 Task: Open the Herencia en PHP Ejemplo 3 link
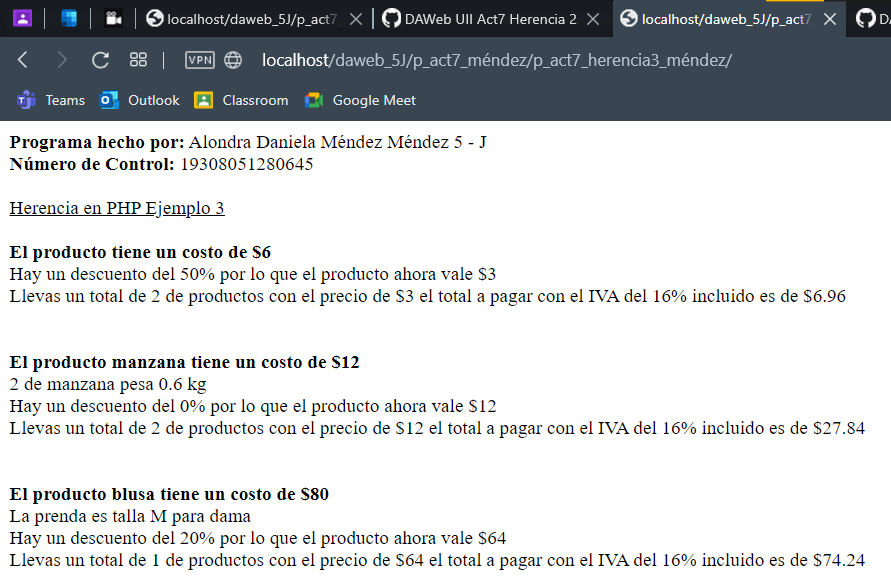click(x=115, y=208)
